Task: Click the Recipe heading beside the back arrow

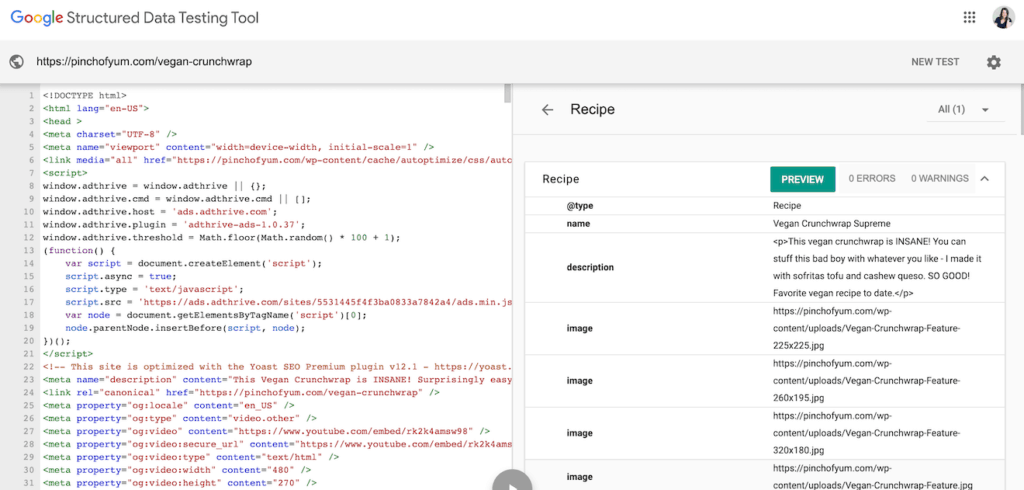Action: coord(592,110)
